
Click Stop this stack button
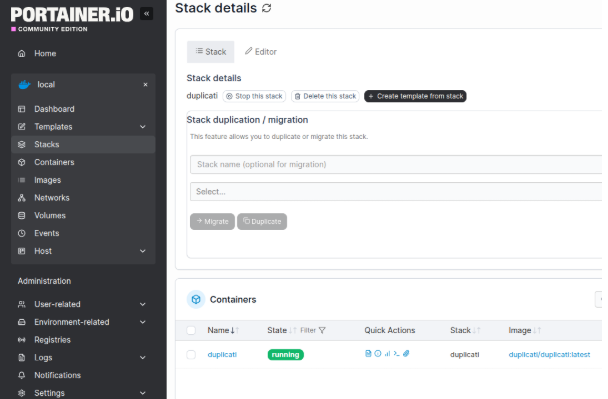click(254, 96)
